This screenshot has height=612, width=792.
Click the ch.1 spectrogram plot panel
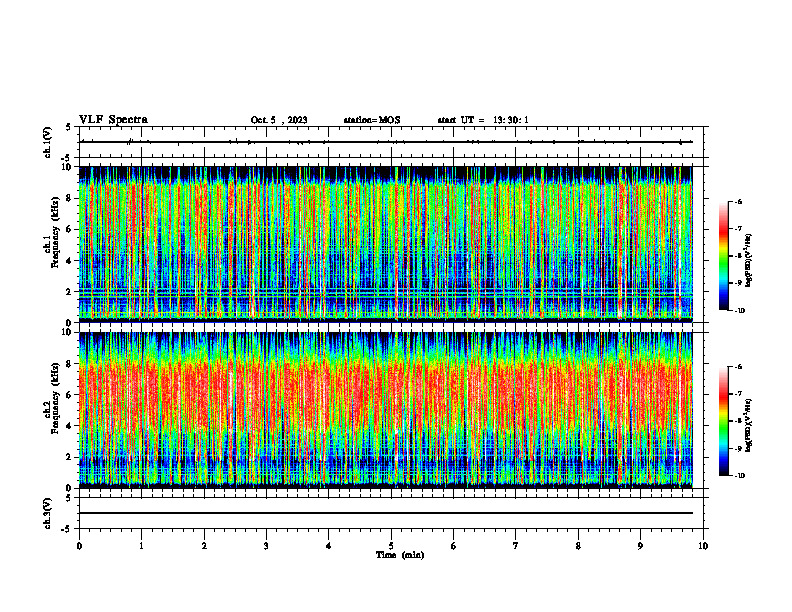pyautogui.click(x=386, y=244)
